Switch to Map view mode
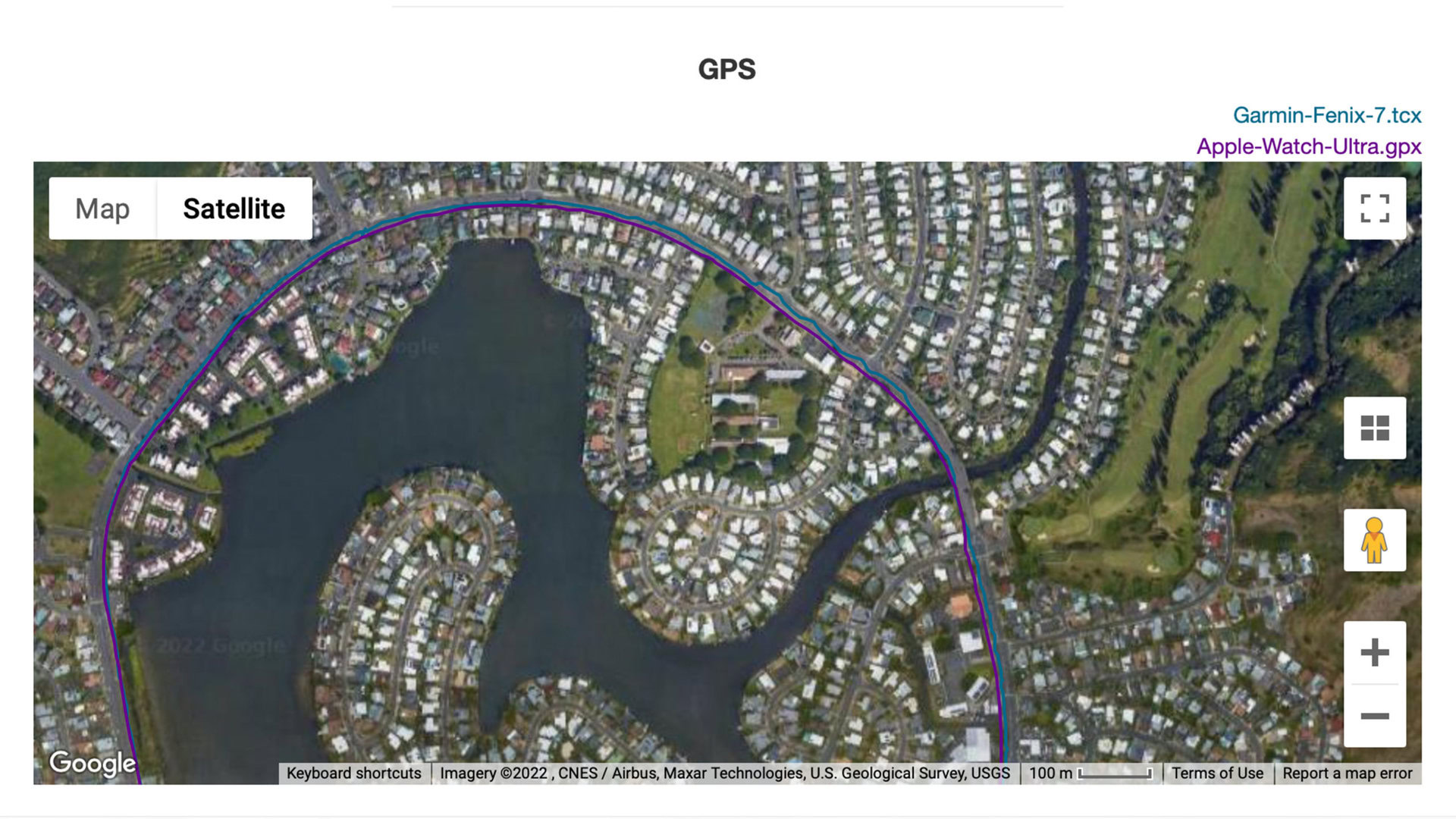Image resolution: width=1456 pixels, height=819 pixels. point(102,208)
